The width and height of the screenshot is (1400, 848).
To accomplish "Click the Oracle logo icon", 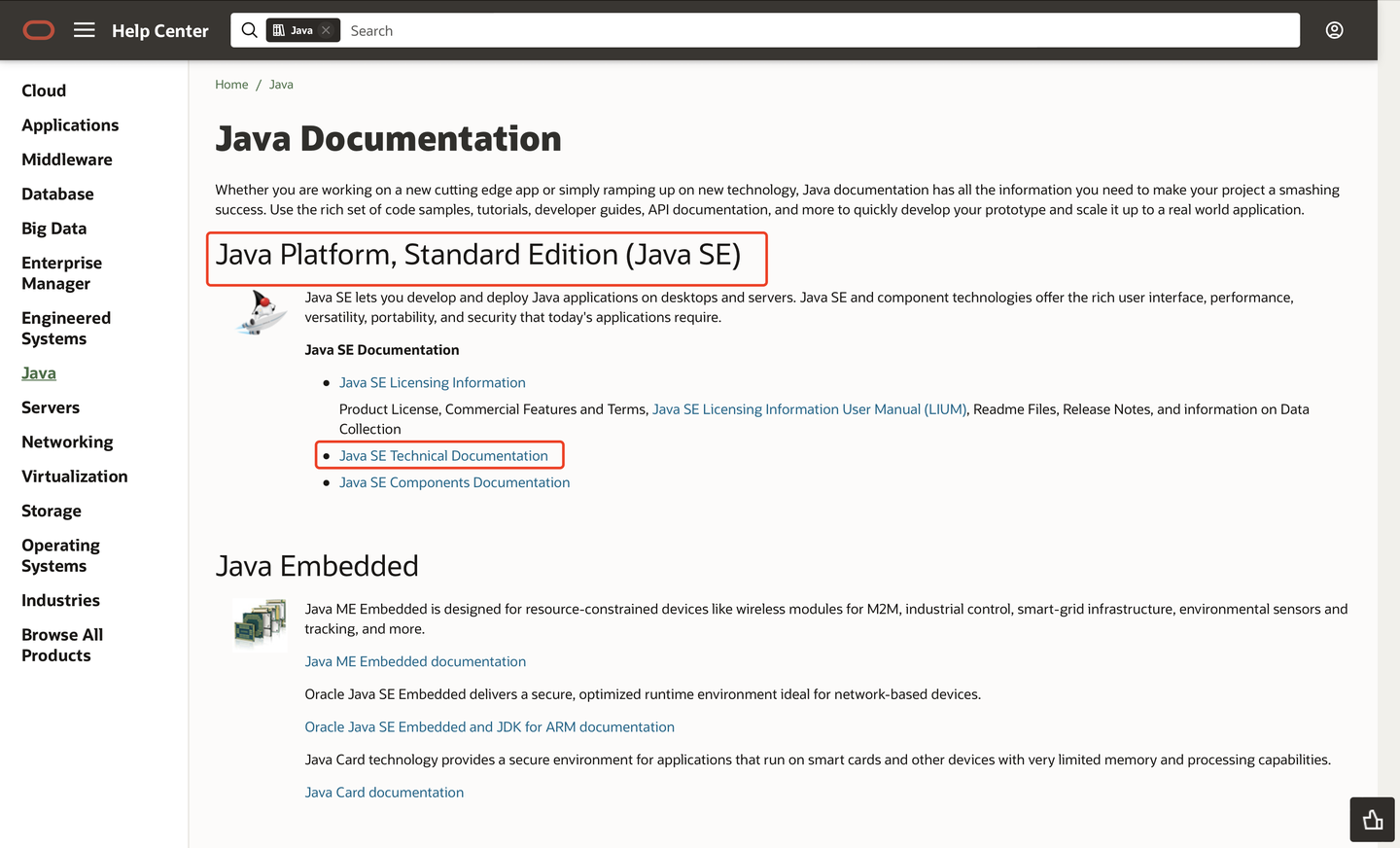I will [x=39, y=30].
